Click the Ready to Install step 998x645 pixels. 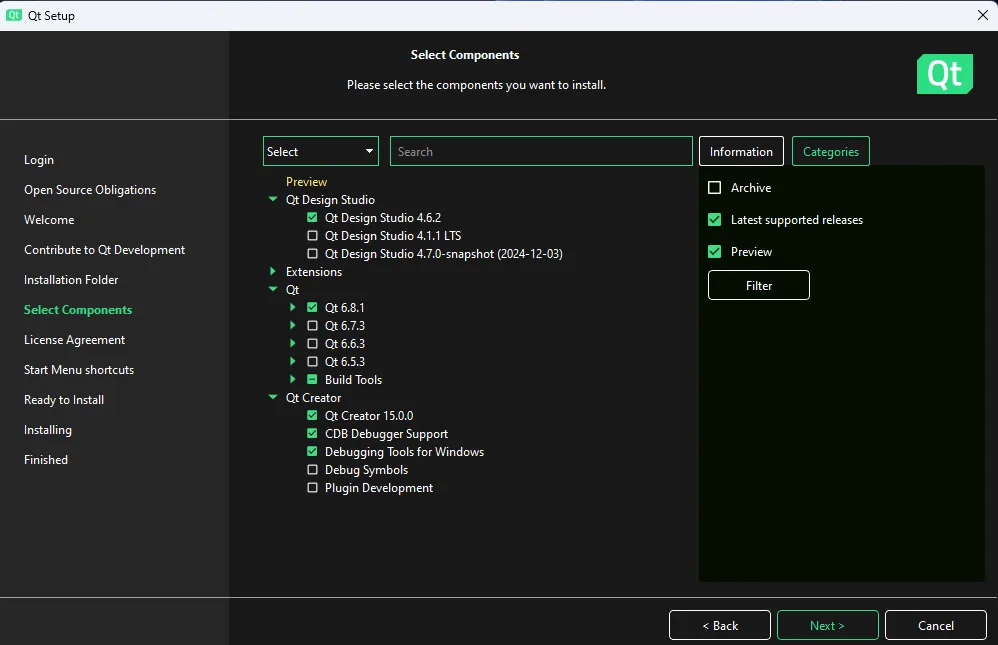pyautogui.click(x=64, y=400)
